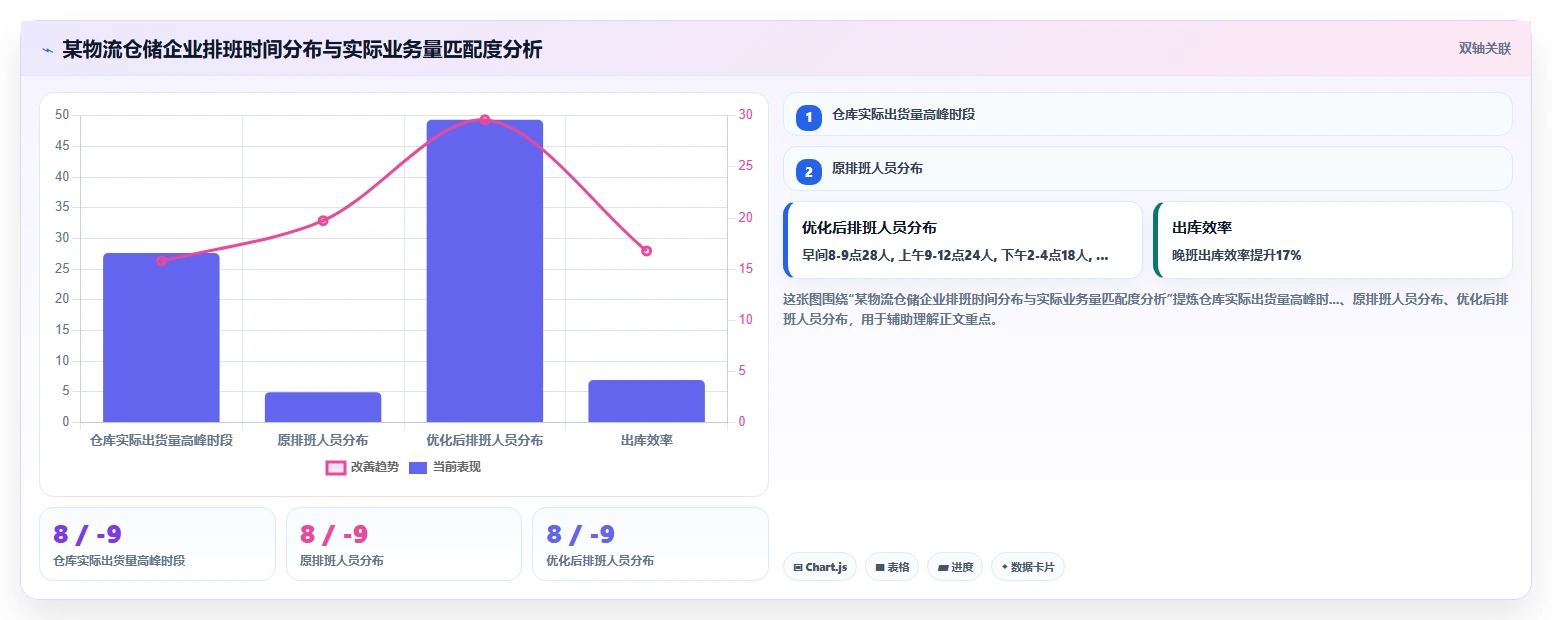
Task: Click x-axis label 原排班人员分布
Action: 323,440
